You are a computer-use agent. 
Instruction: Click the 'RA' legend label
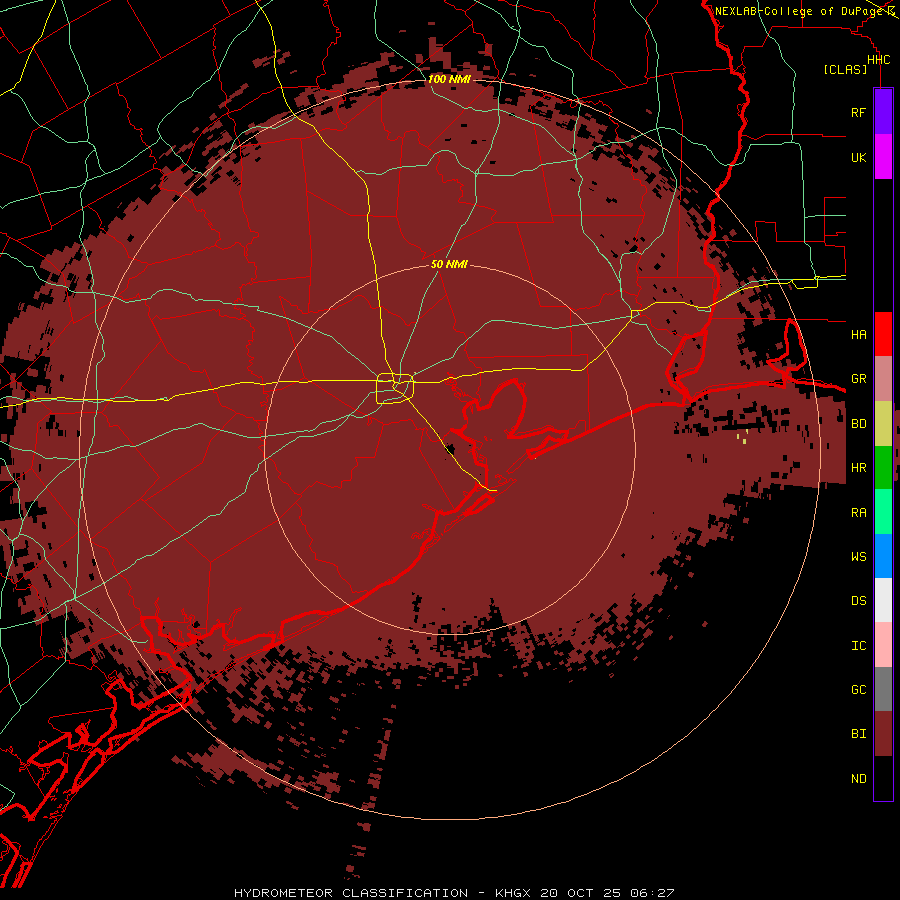(858, 513)
